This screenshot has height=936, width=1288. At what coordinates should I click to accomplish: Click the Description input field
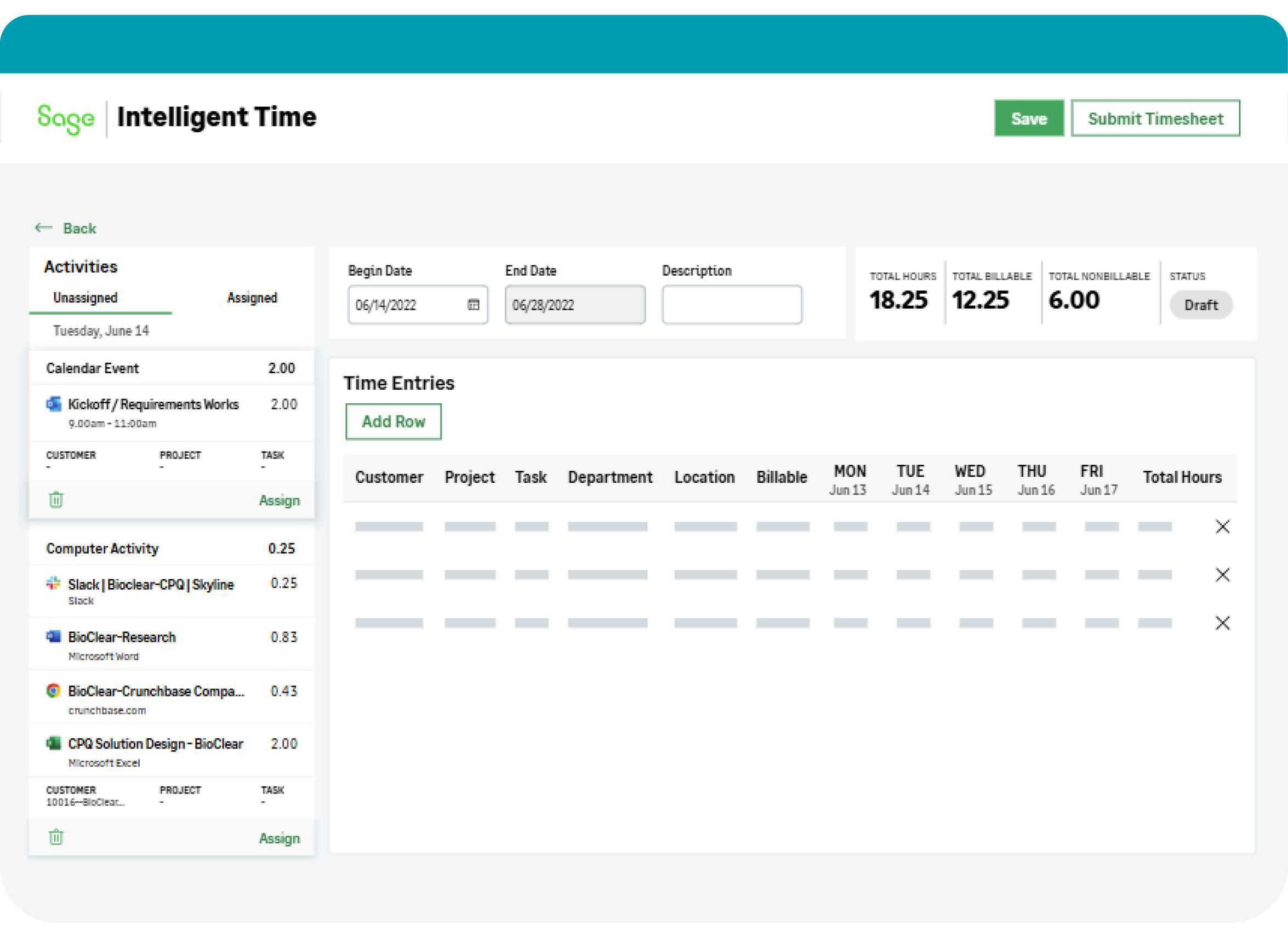click(732, 305)
